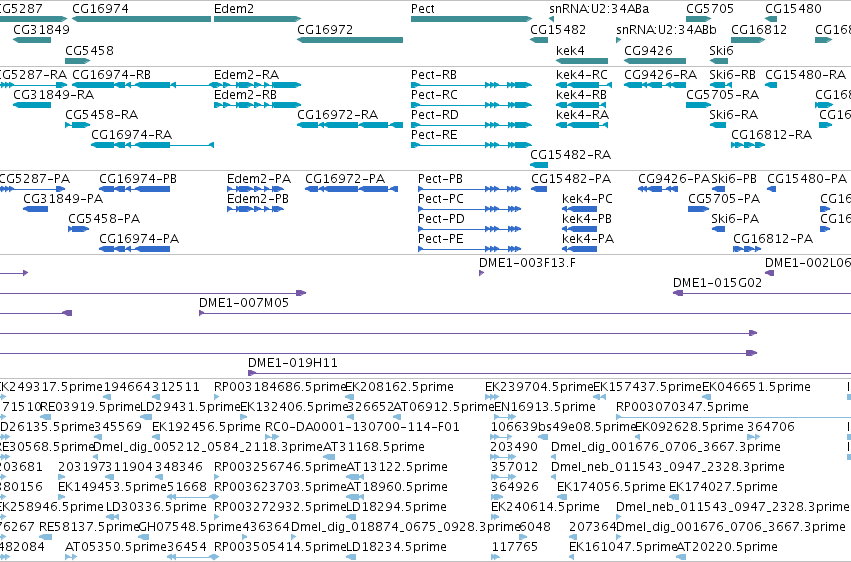Click the Edem2-PB protein label

click(x=258, y=199)
